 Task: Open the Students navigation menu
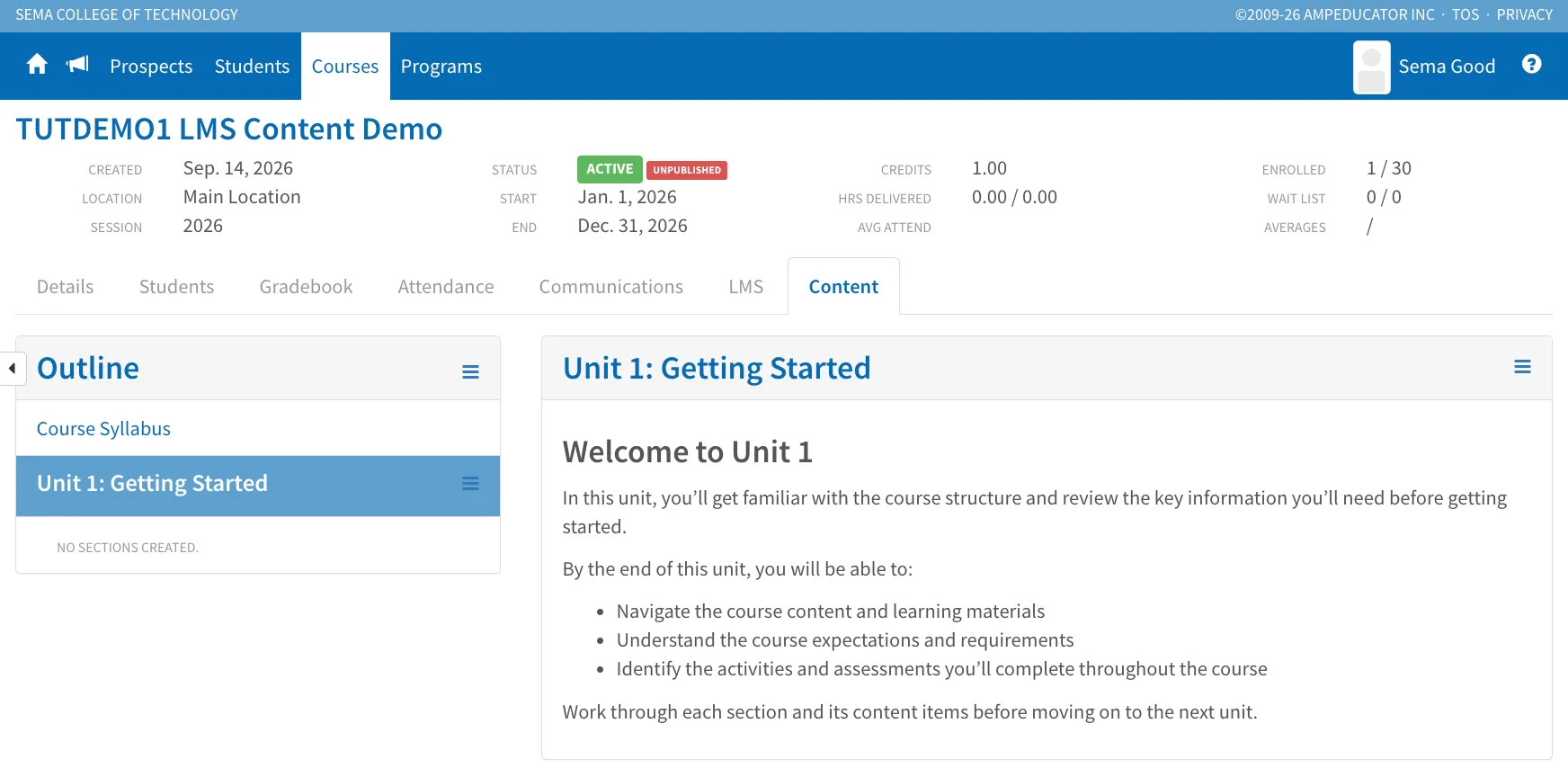(x=252, y=67)
